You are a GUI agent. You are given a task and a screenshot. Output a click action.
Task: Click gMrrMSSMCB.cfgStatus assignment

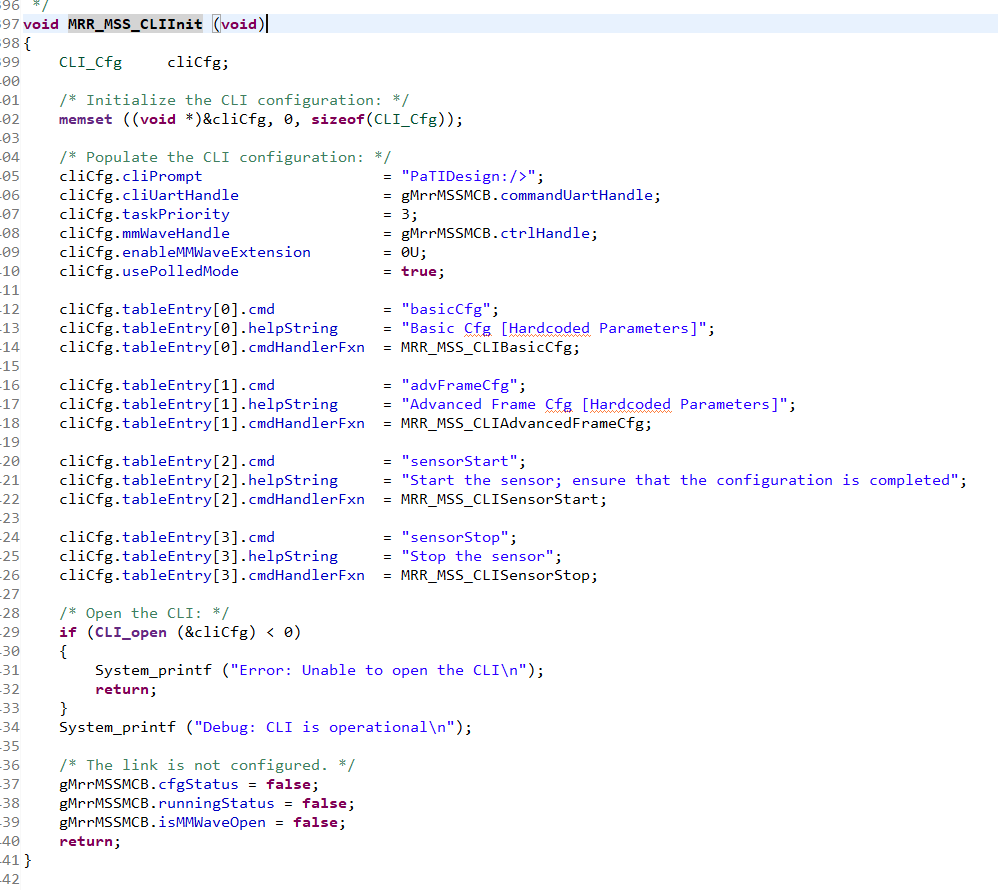(188, 784)
